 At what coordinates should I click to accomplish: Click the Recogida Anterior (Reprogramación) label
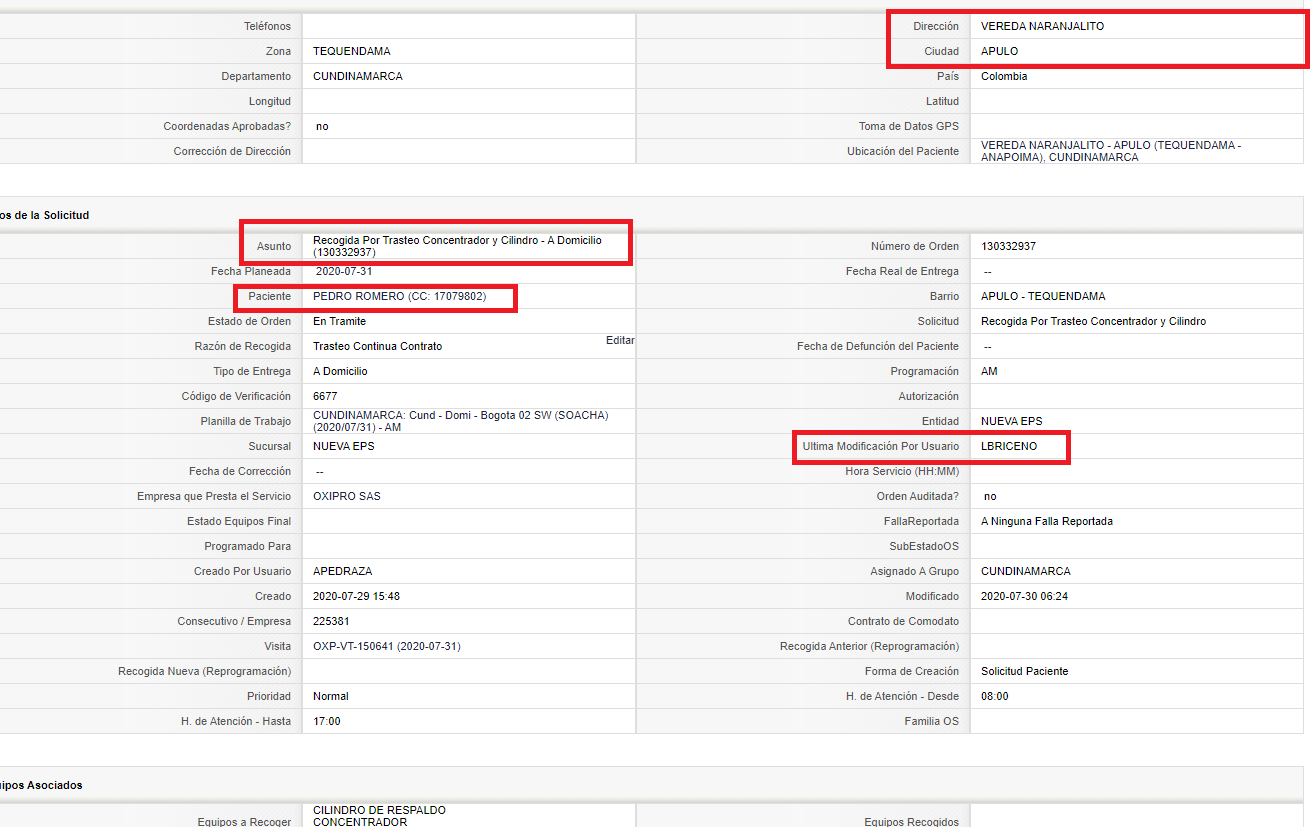point(869,646)
